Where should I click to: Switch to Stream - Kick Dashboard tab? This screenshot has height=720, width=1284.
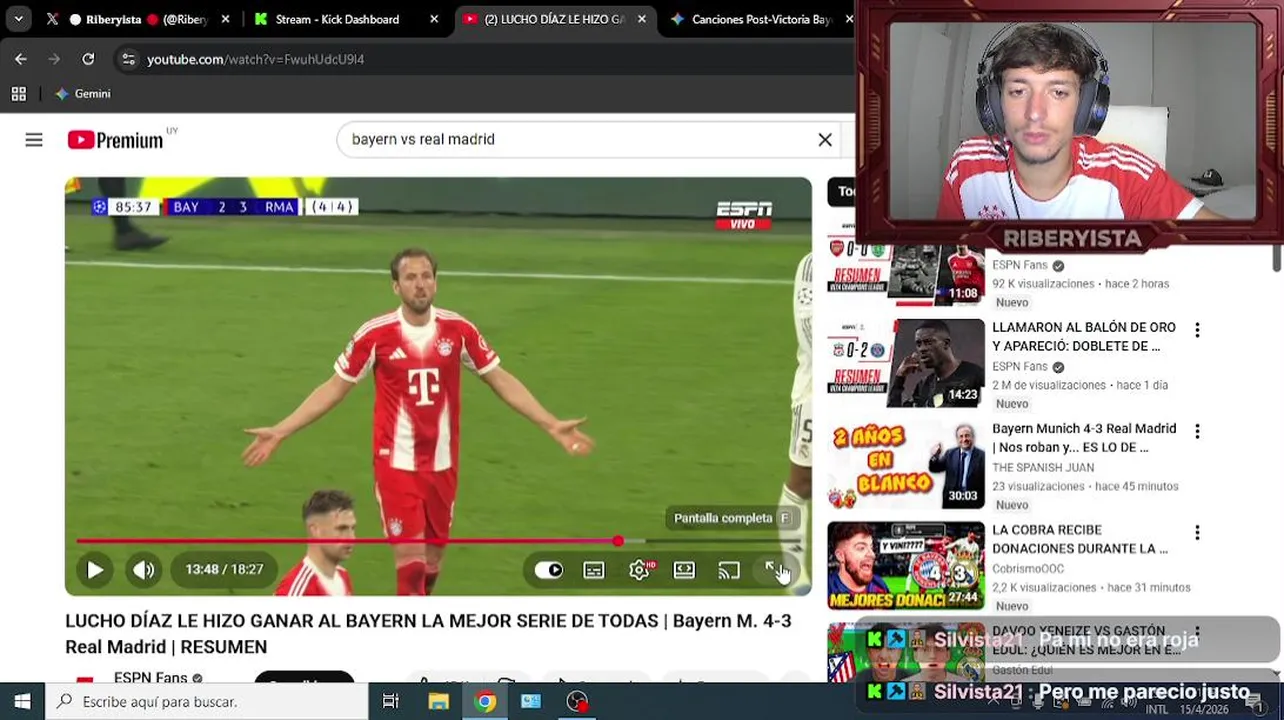pos(345,19)
